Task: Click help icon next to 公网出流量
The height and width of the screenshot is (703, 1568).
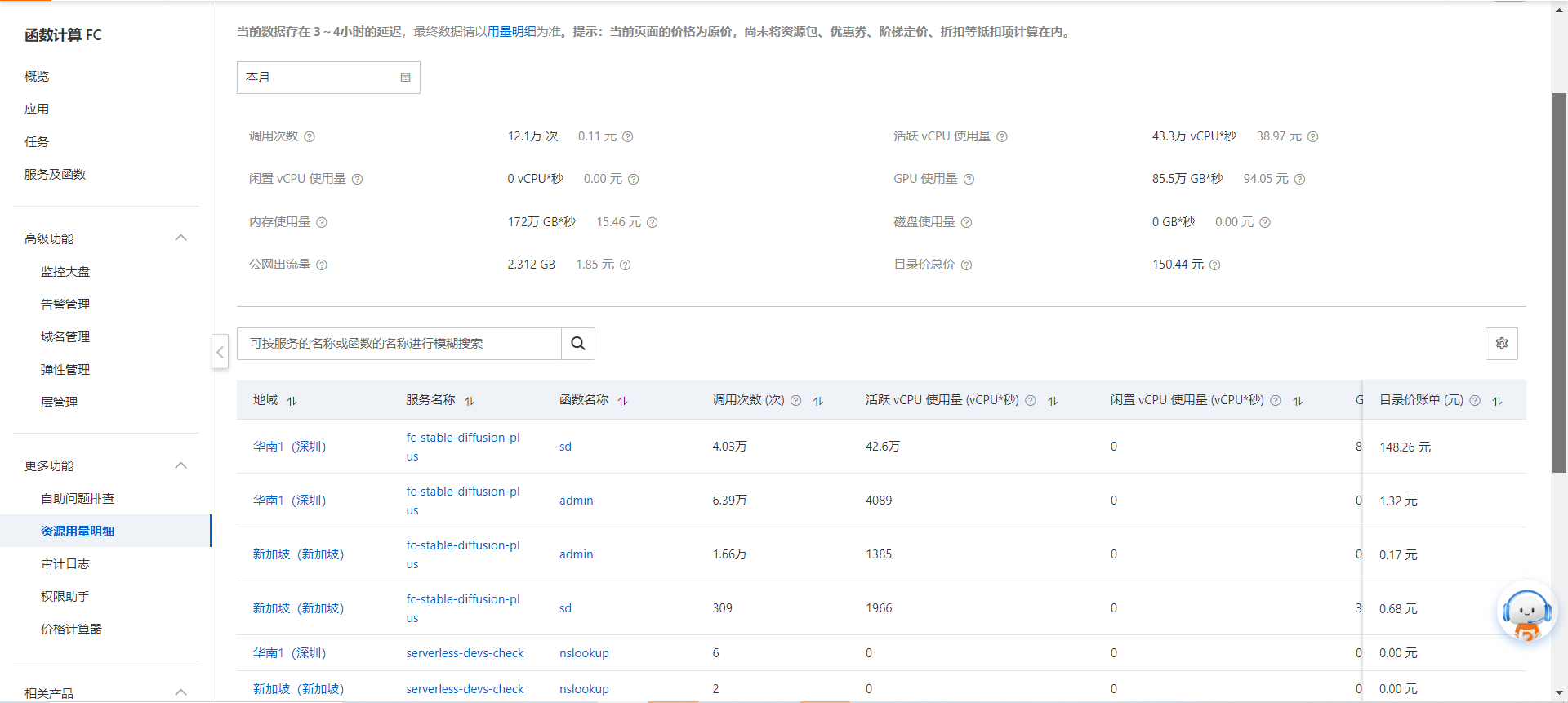Action: point(322,265)
